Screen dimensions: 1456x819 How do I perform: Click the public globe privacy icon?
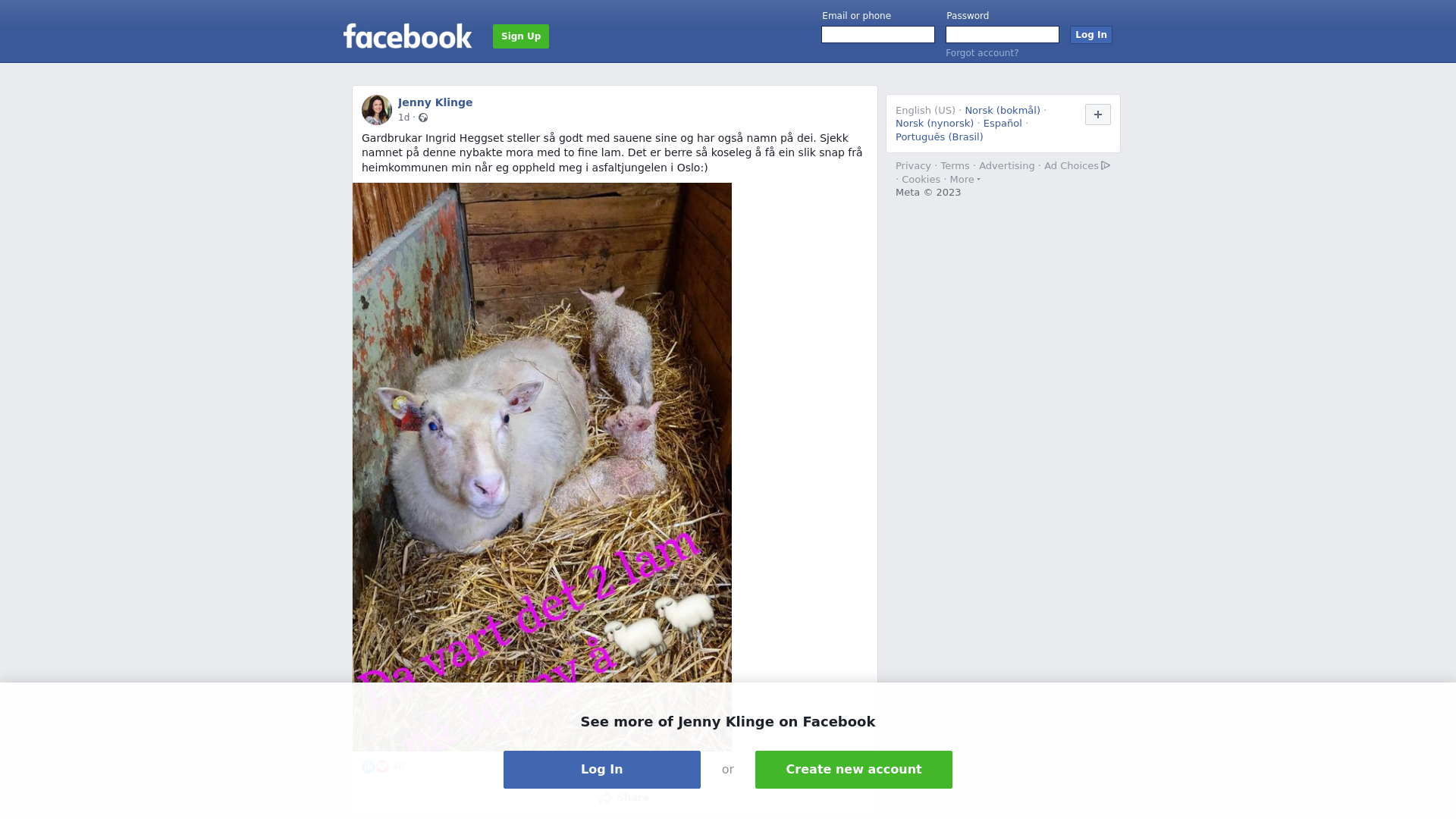423,118
